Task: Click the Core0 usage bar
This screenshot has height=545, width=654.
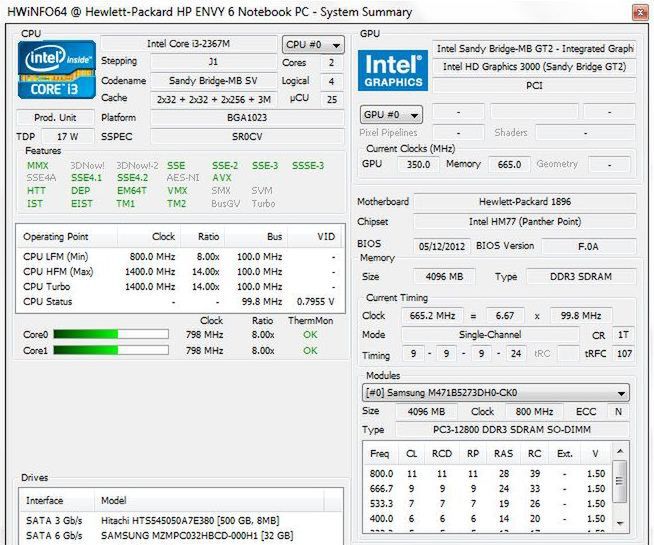Action: (111, 334)
